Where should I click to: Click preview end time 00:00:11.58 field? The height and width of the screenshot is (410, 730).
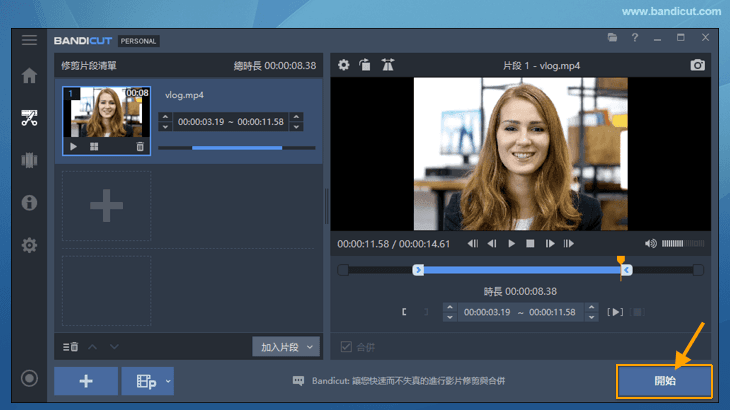pos(552,312)
